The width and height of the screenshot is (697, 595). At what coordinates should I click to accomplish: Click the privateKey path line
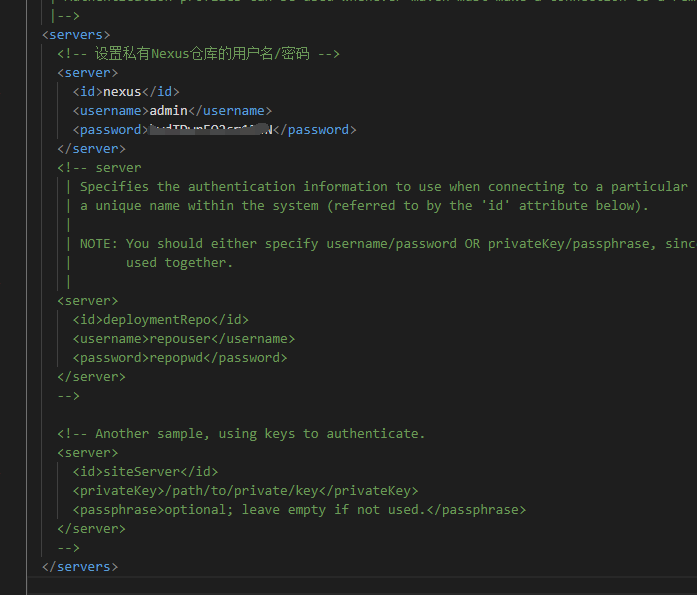point(245,491)
